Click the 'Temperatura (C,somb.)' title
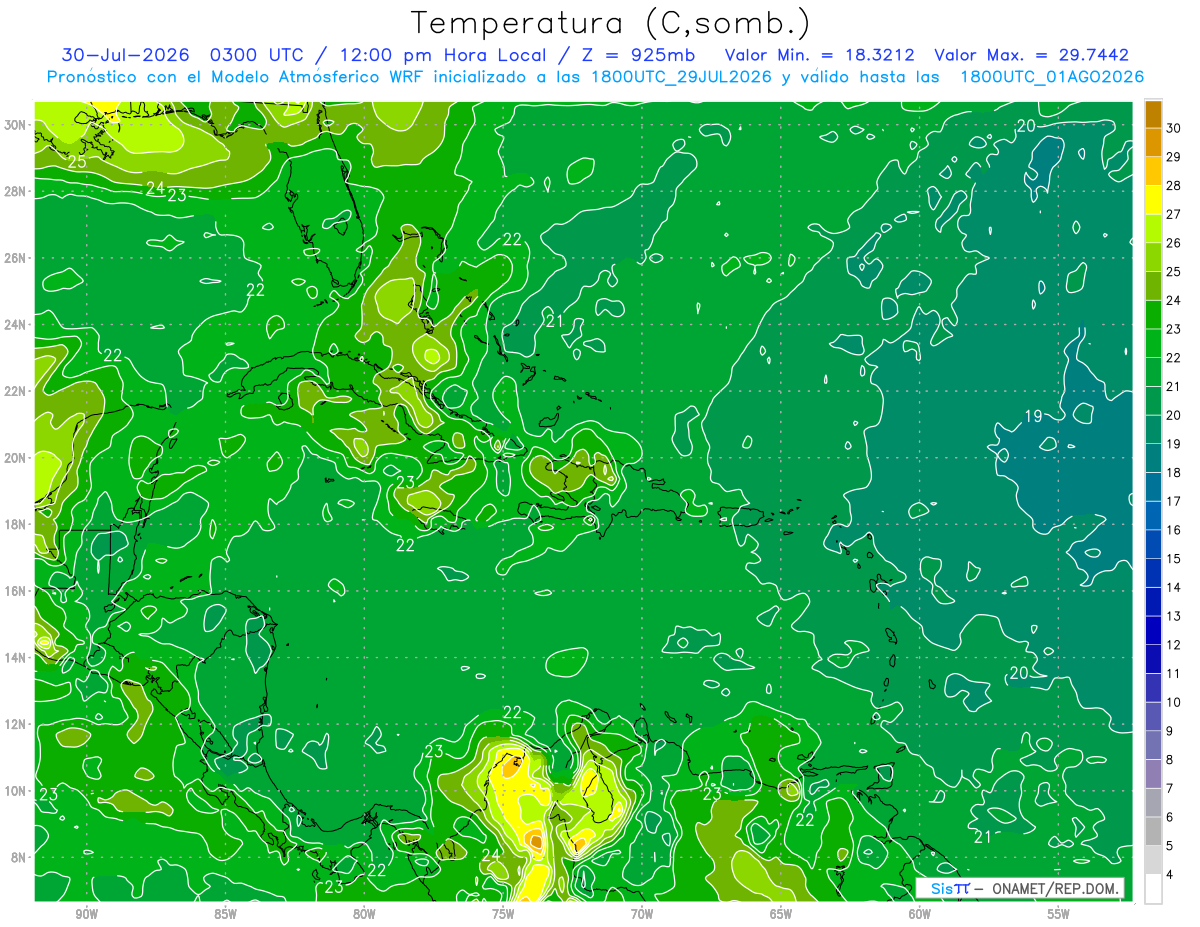 point(611,24)
